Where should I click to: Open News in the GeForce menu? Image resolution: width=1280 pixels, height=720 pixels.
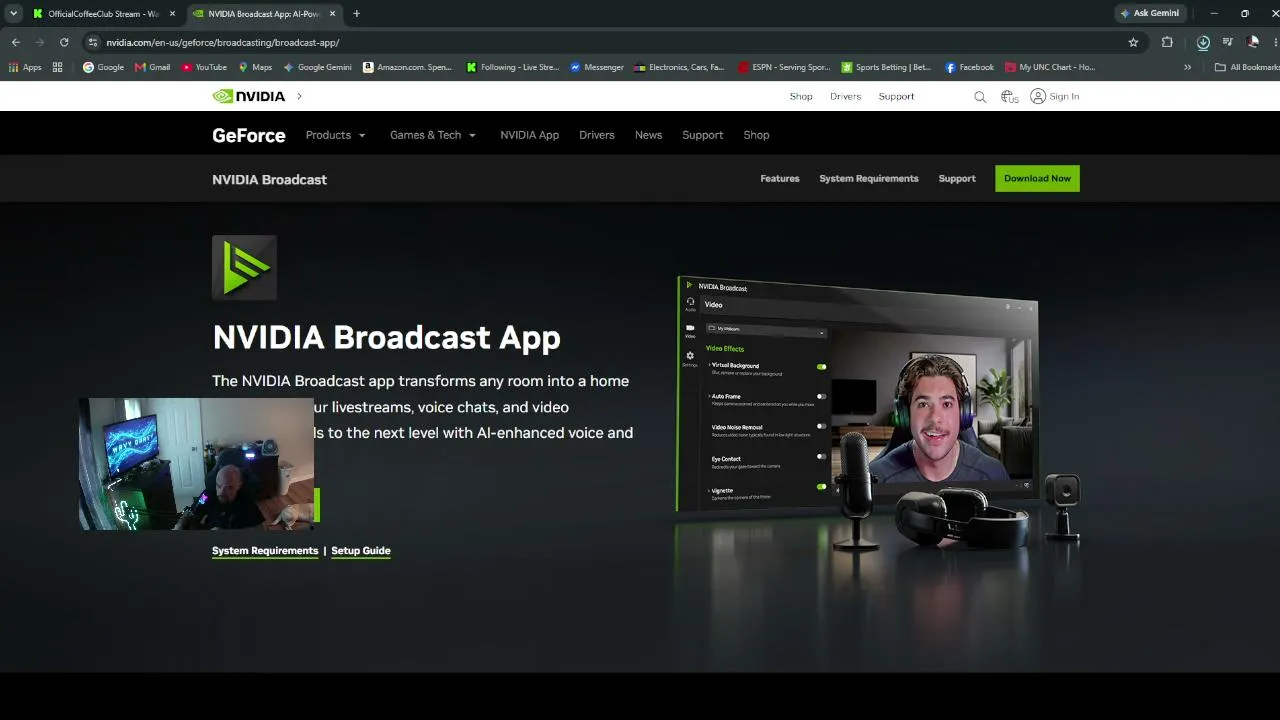648,135
